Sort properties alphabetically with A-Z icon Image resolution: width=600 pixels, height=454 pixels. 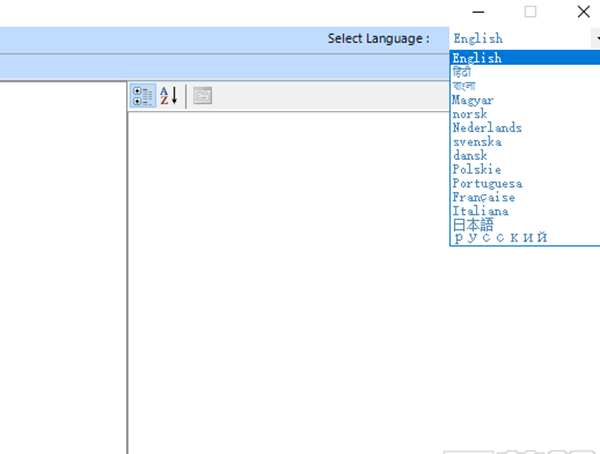pyautogui.click(x=169, y=96)
